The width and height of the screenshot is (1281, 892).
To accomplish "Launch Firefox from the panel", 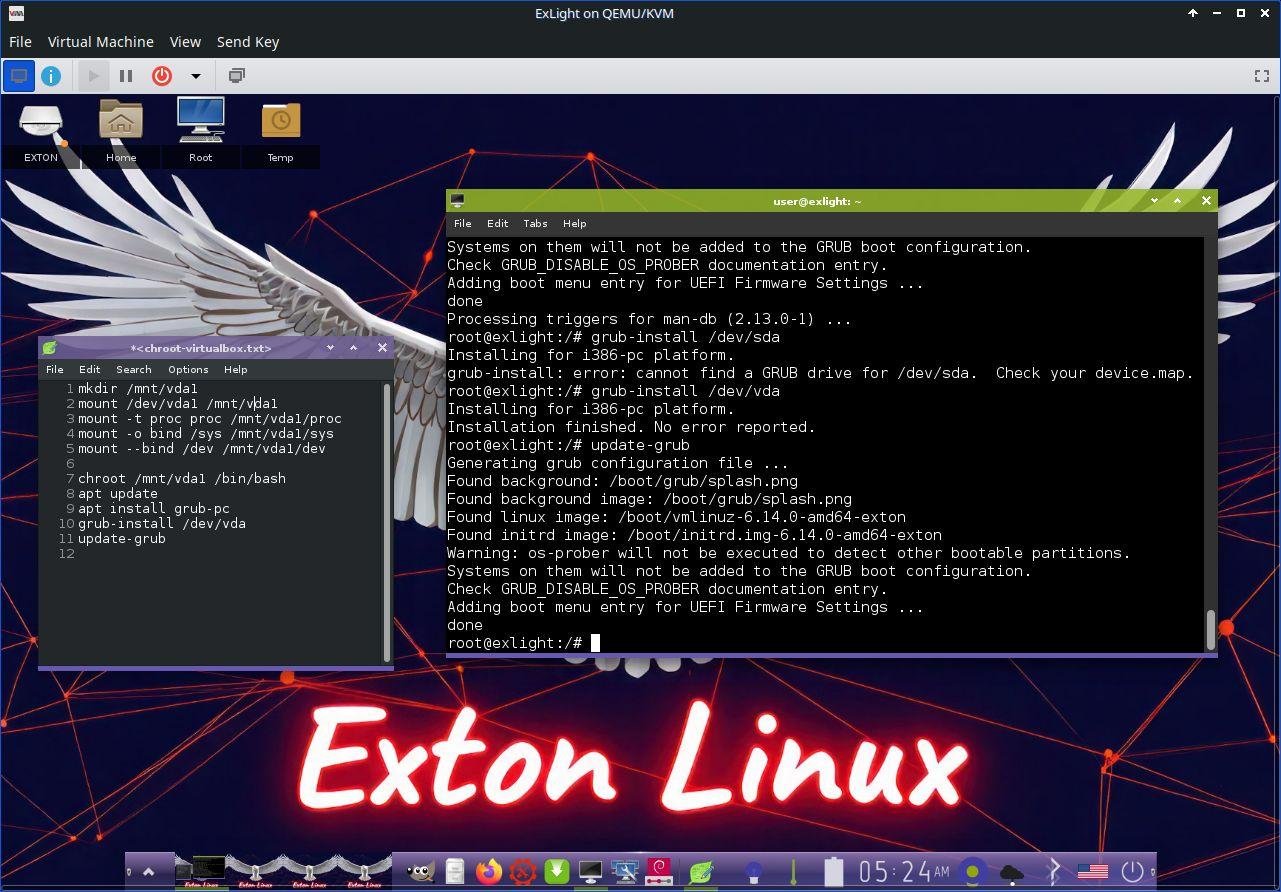I will 489,872.
